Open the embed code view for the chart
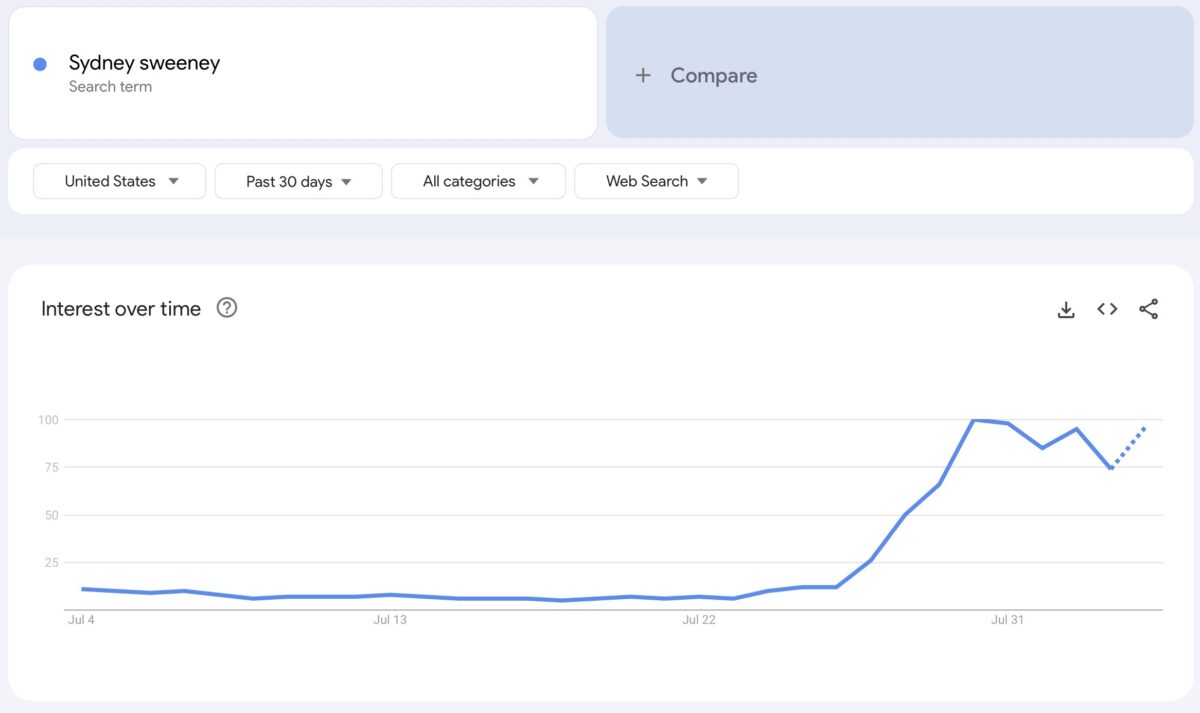 tap(1107, 309)
